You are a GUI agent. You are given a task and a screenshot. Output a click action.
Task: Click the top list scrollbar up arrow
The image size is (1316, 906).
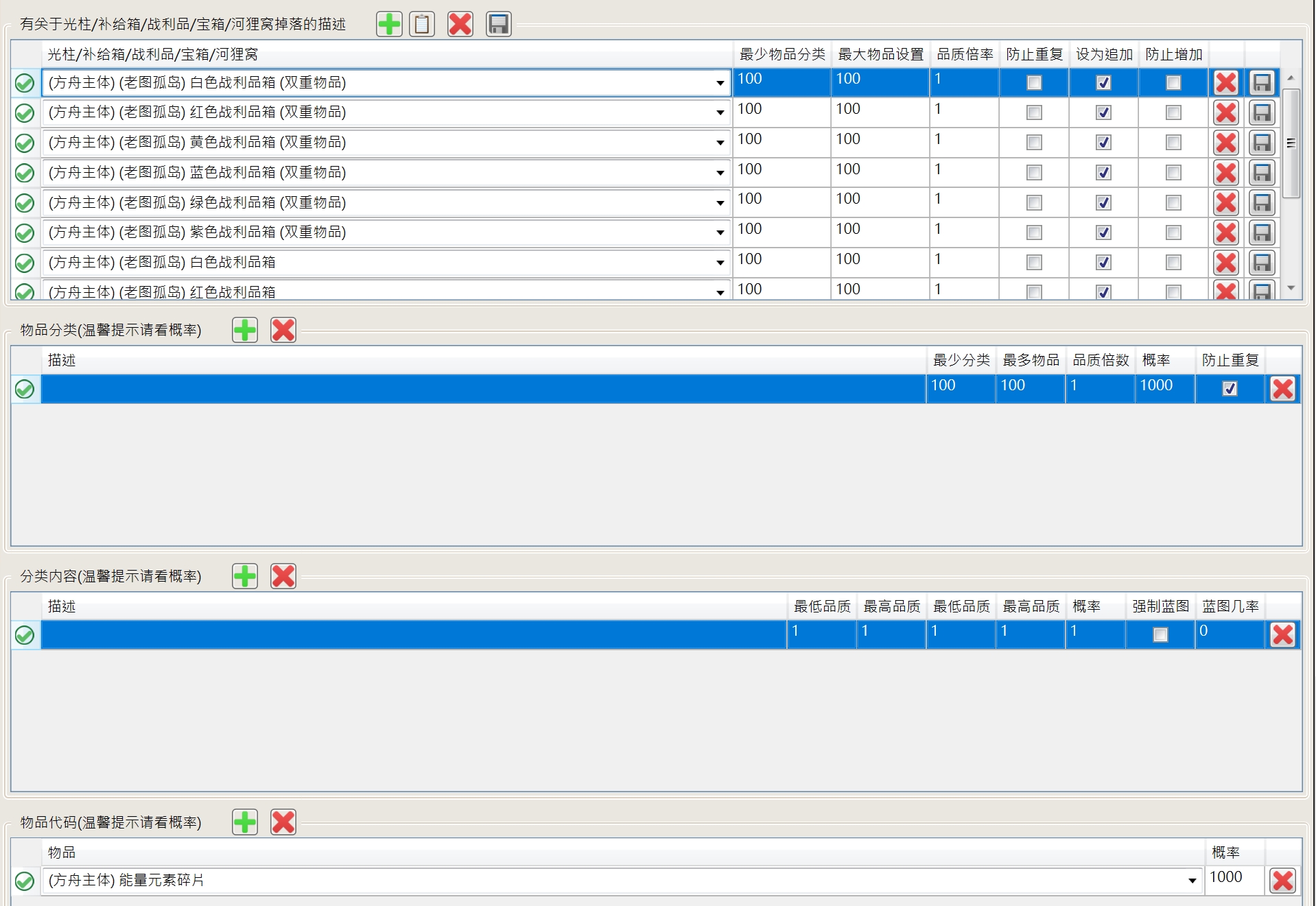coord(1291,78)
